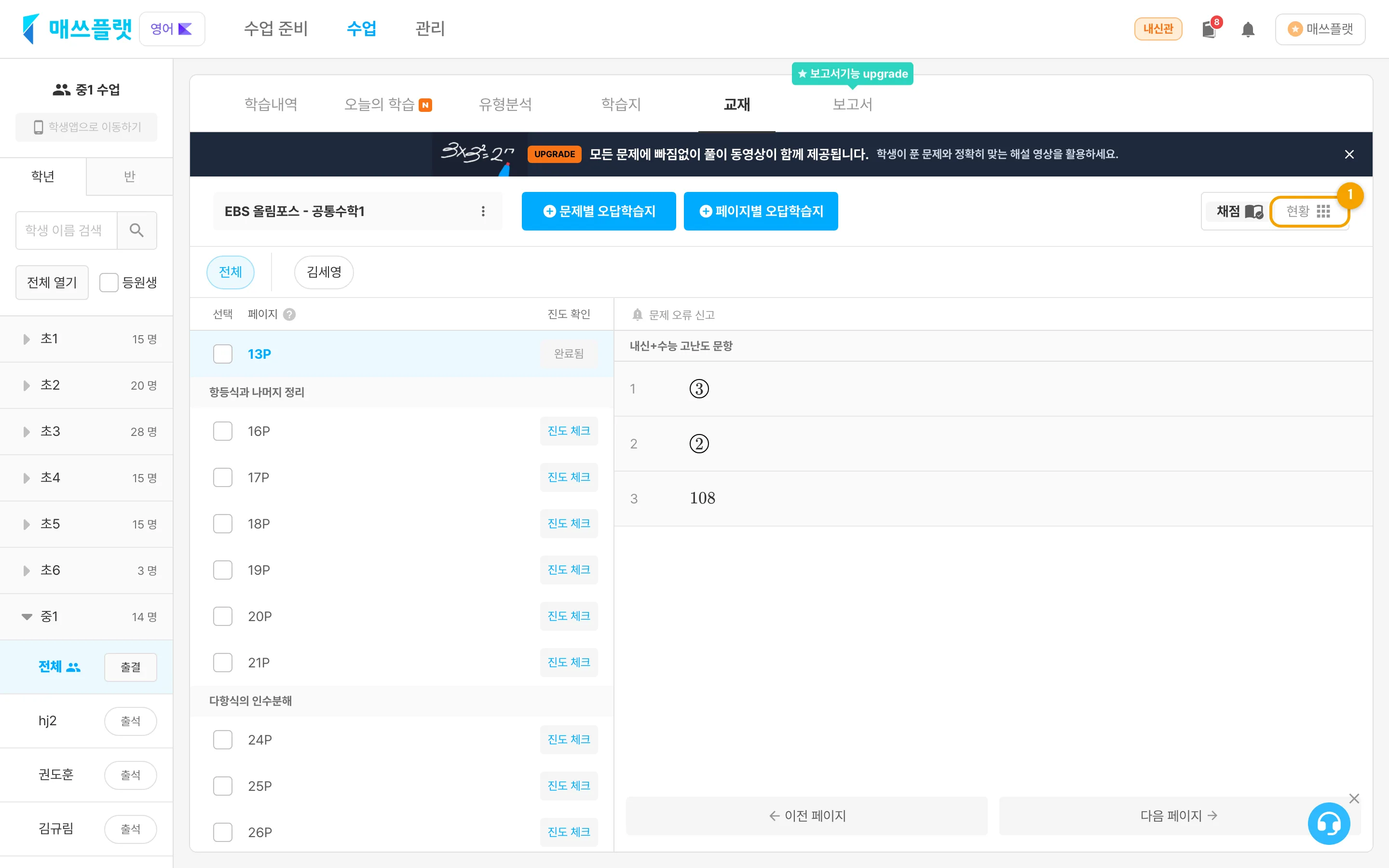Close the UPGRADE video banner

pos(1349,154)
